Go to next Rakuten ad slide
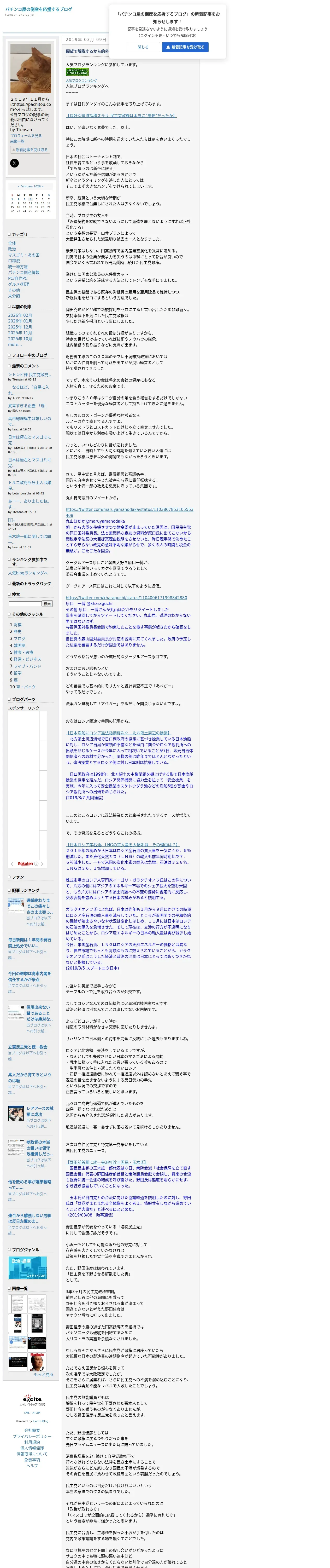The width and height of the screenshot is (330, 1568). click(43, 864)
